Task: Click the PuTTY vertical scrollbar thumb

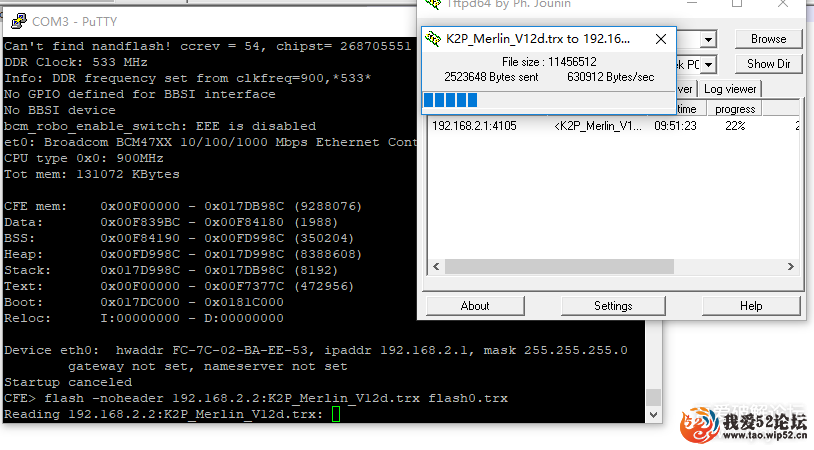Action: pyautogui.click(x=654, y=397)
